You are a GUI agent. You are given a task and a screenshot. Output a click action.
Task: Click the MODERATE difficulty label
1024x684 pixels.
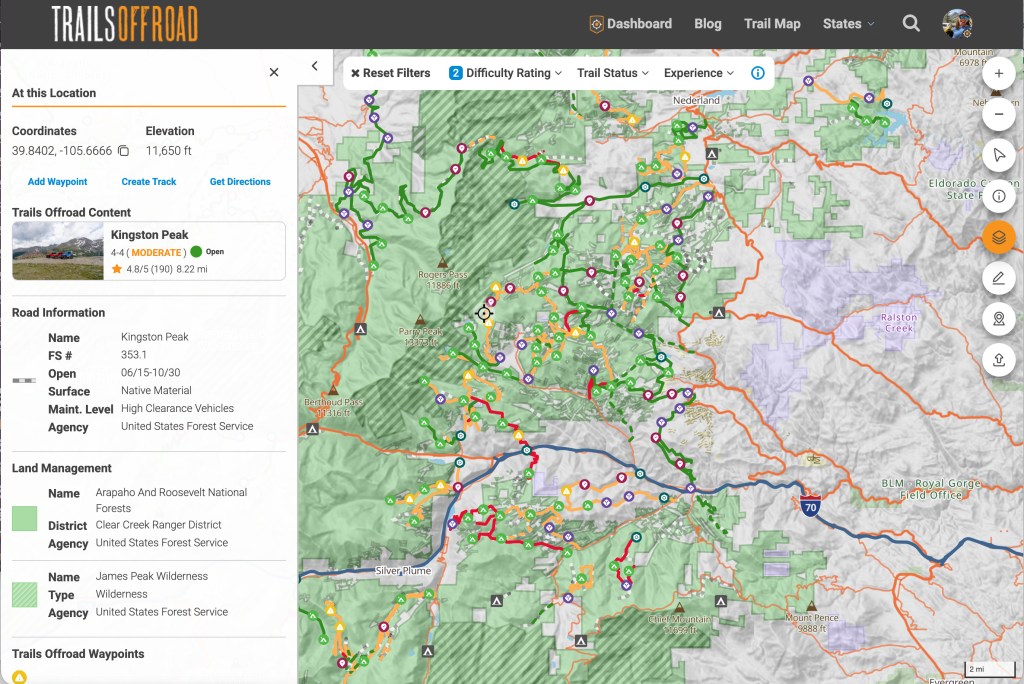[x=156, y=252]
